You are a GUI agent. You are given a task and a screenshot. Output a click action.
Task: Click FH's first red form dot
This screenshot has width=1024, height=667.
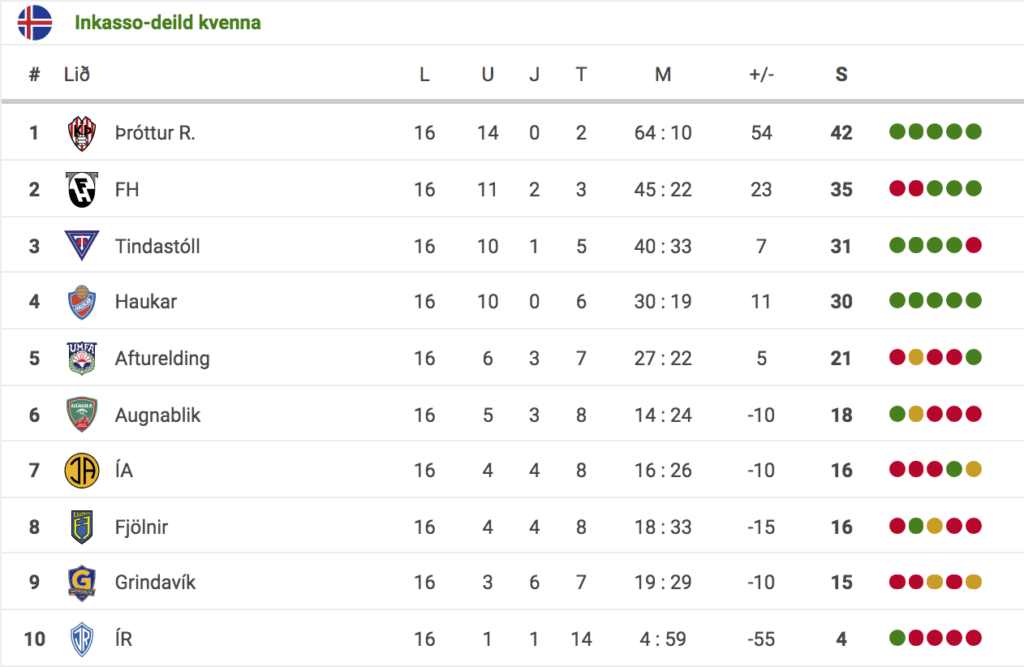897,189
